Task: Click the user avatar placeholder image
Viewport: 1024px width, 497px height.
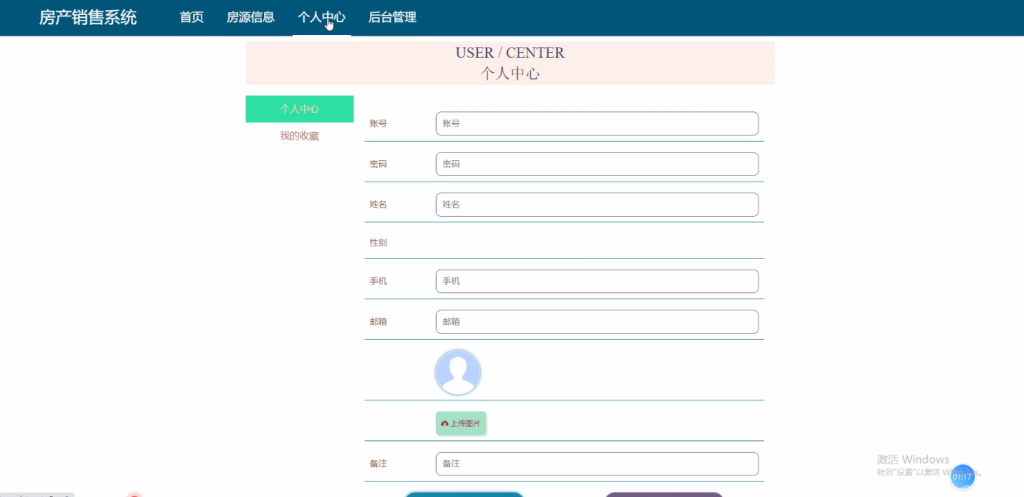Action: pyautogui.click(x=458, y=372)
